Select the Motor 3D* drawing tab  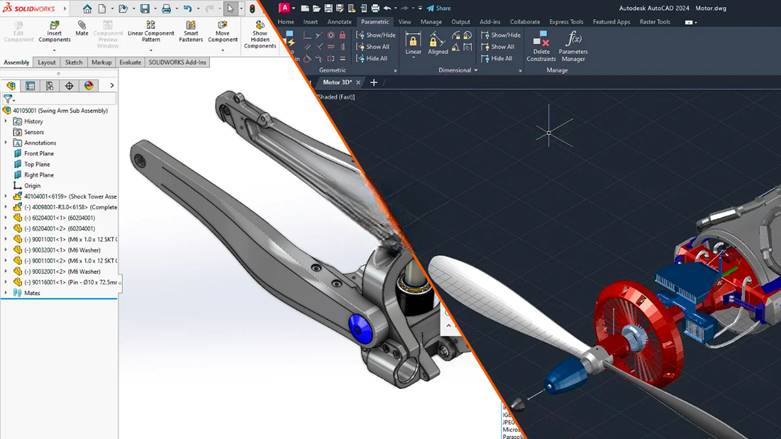click(337, 82)
